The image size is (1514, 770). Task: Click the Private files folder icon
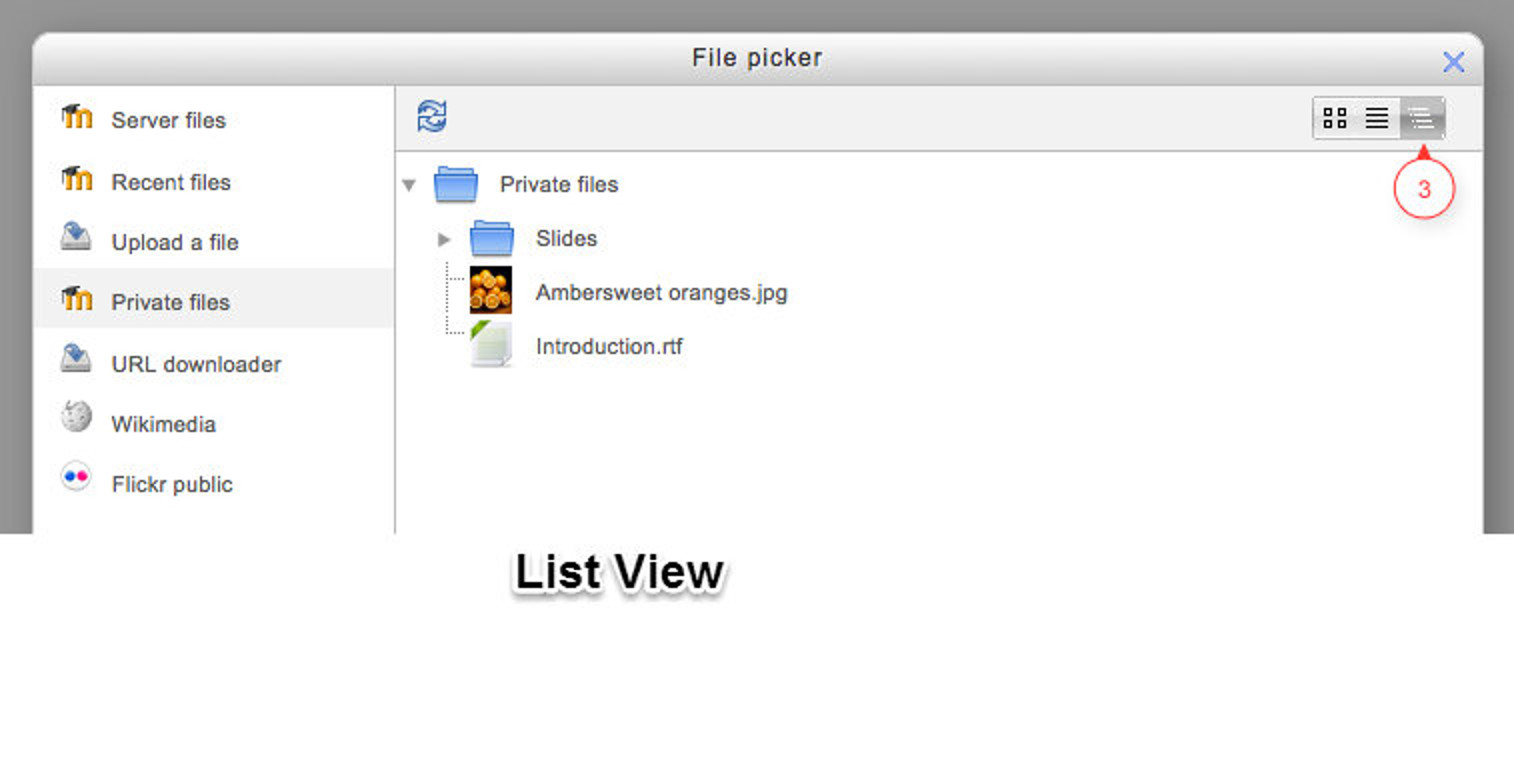(x=456, y=185)
